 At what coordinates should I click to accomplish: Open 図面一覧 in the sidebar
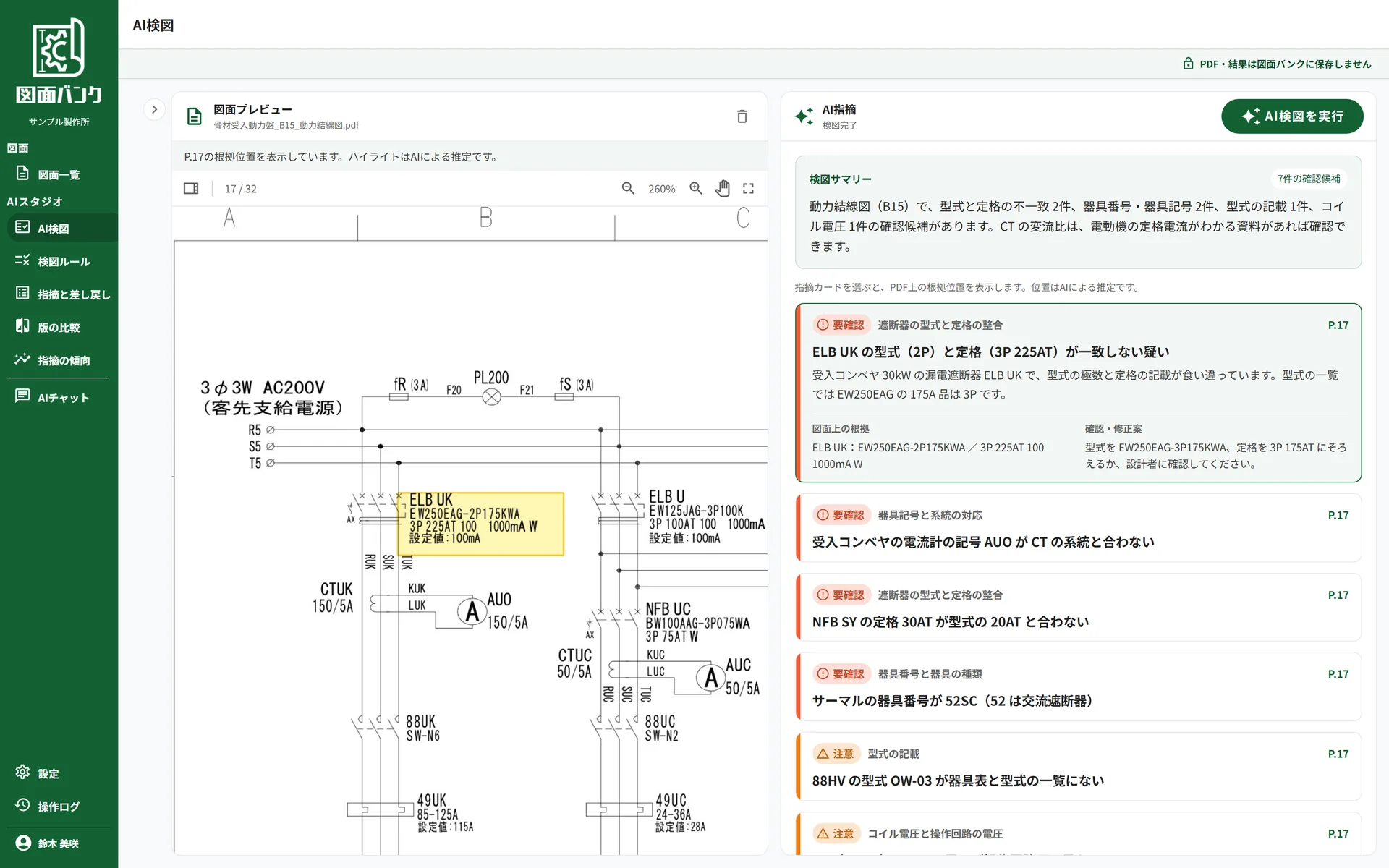(x=59, y=174)
